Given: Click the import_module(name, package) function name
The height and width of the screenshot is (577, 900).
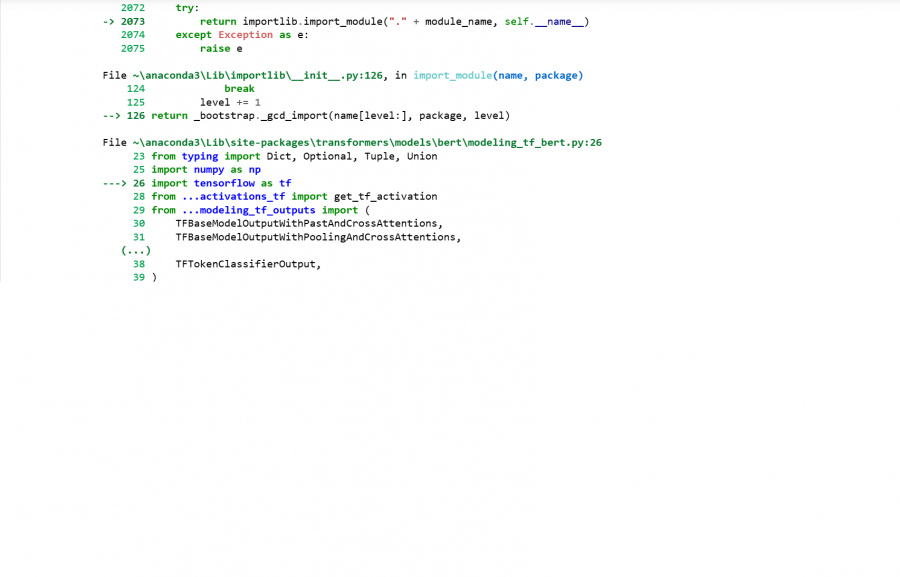Looking at the screenshot, I should coord(498,75).
